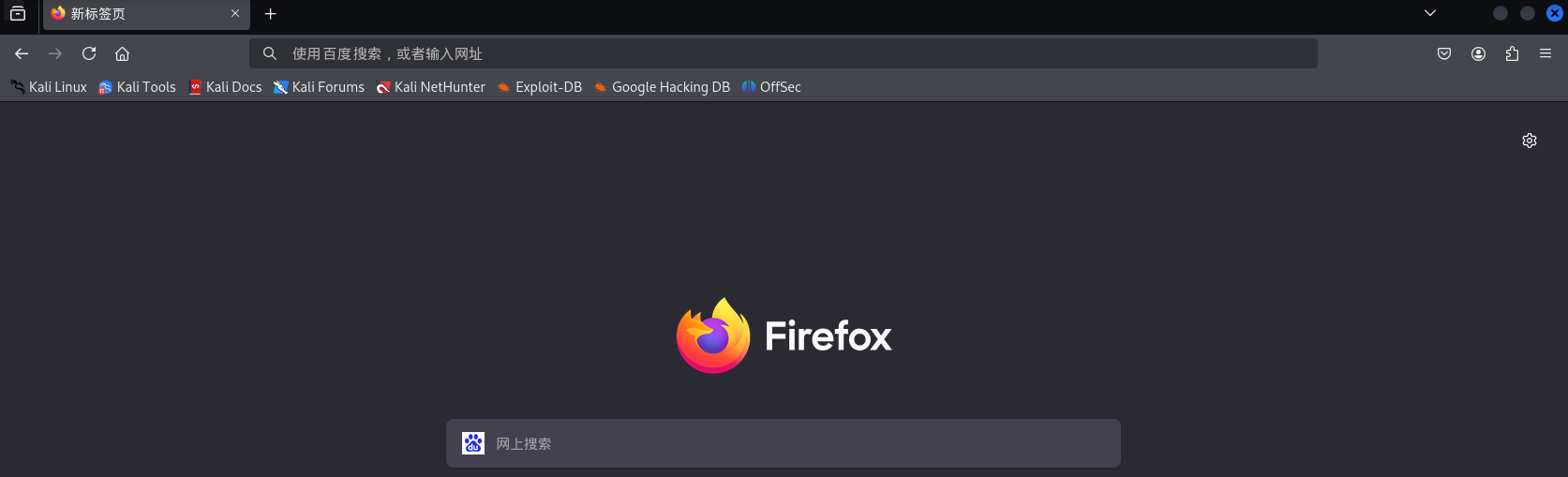Close the Firefox window
1568x477 pixels.
point(1555,13)
